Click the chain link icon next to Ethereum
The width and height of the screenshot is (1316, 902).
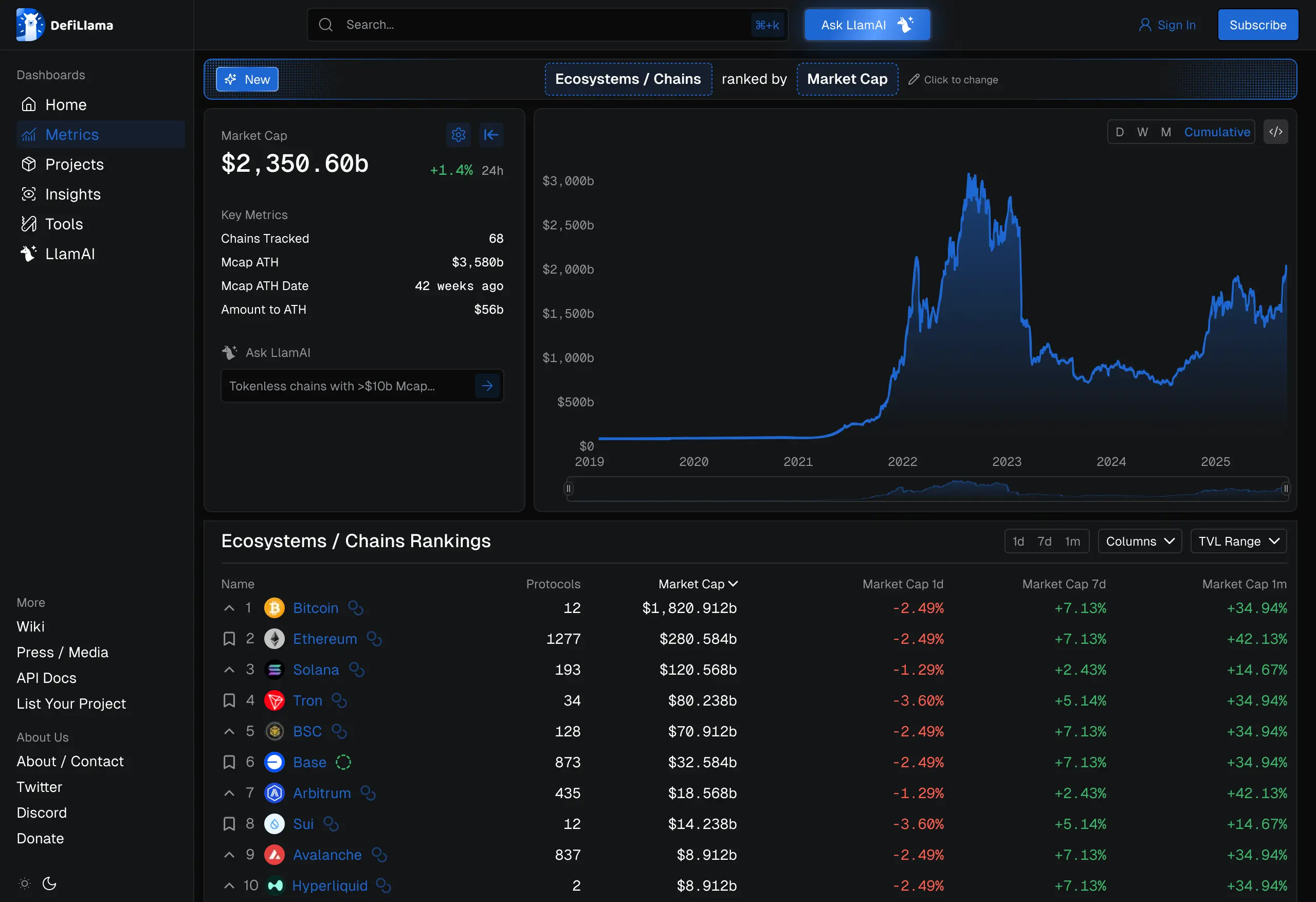tap(374, 639)
